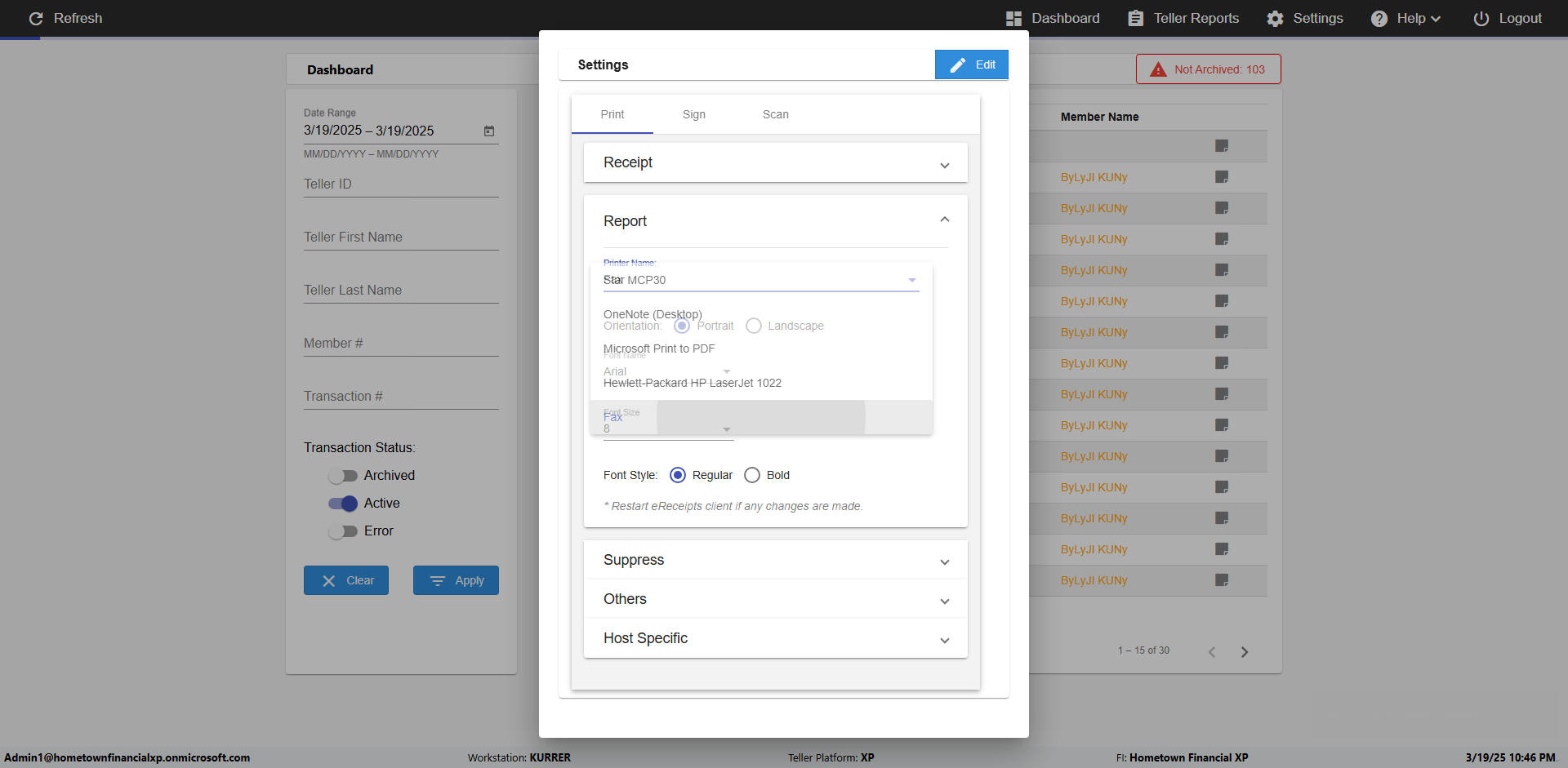Turn off the Active status toggle
1568x768 pixels.
click(x=343, y=504)
